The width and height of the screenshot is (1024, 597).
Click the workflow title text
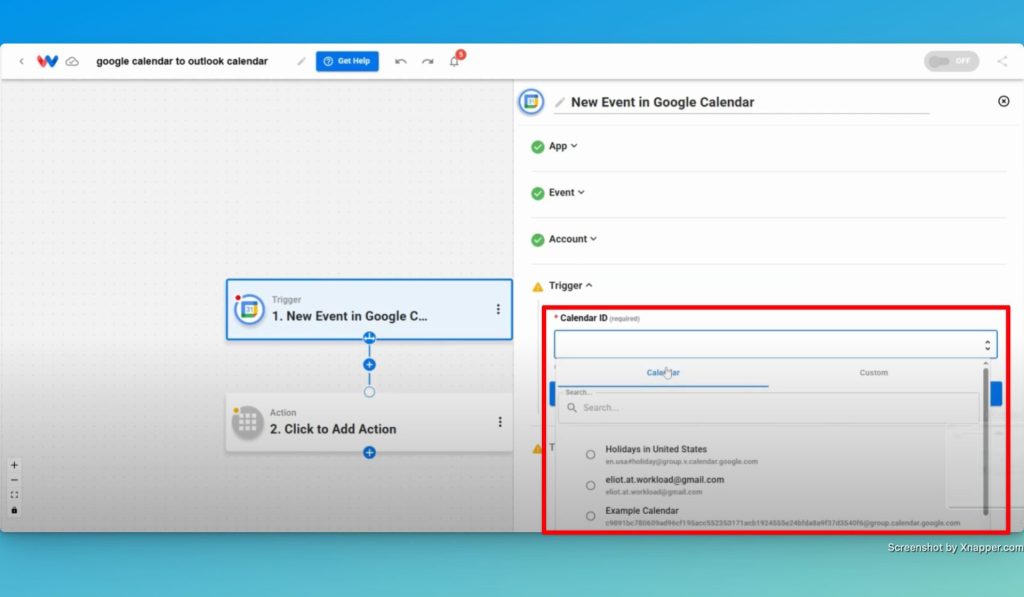click(x=182, y=61)
